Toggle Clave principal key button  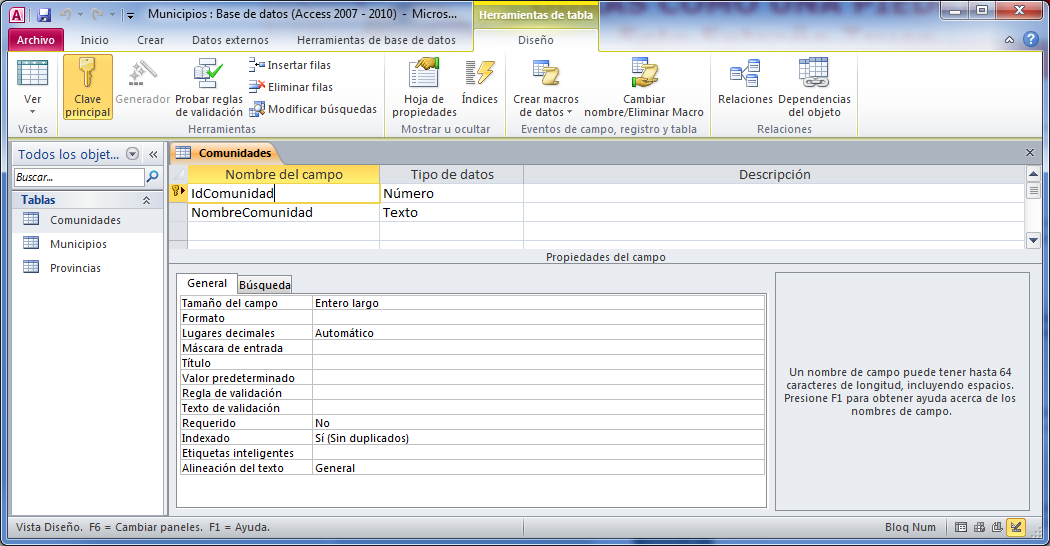click(x=88, y=87)
